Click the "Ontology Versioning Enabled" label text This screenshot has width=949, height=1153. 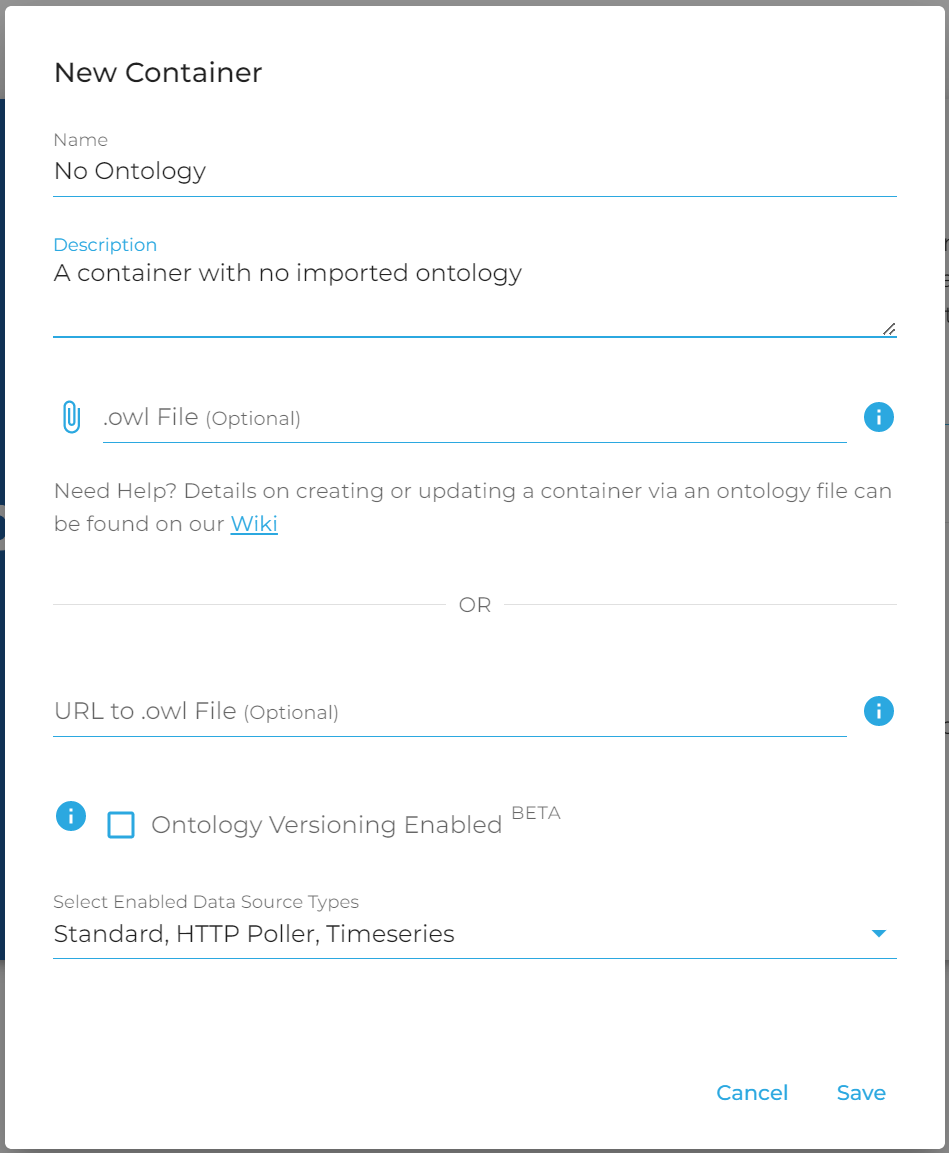(x=326, y=825)
